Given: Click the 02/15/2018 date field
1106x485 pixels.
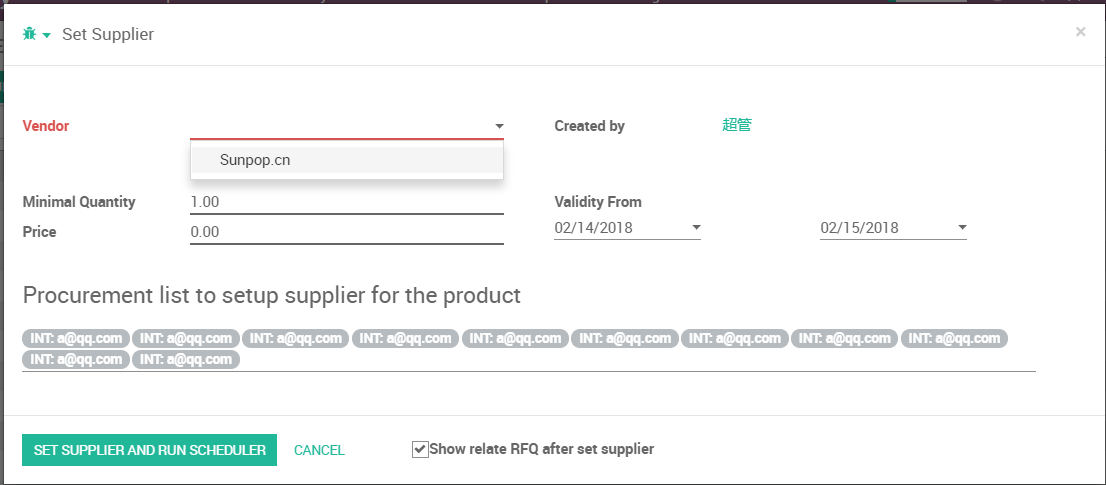Looking at the screenshot, I should pyautogui.click(x=885, y=228).
